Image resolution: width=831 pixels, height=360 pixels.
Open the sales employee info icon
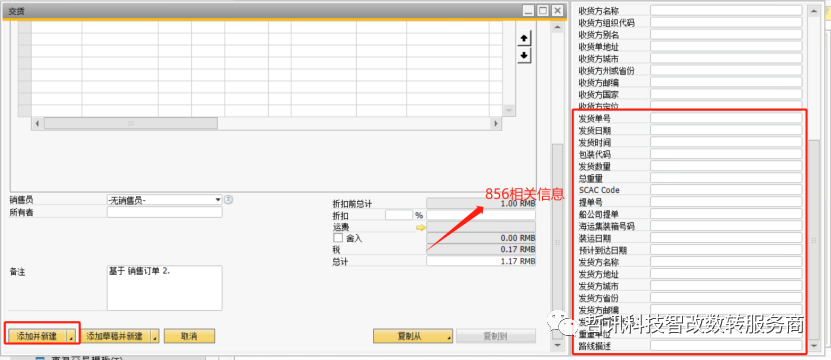(x=229, y=199)
